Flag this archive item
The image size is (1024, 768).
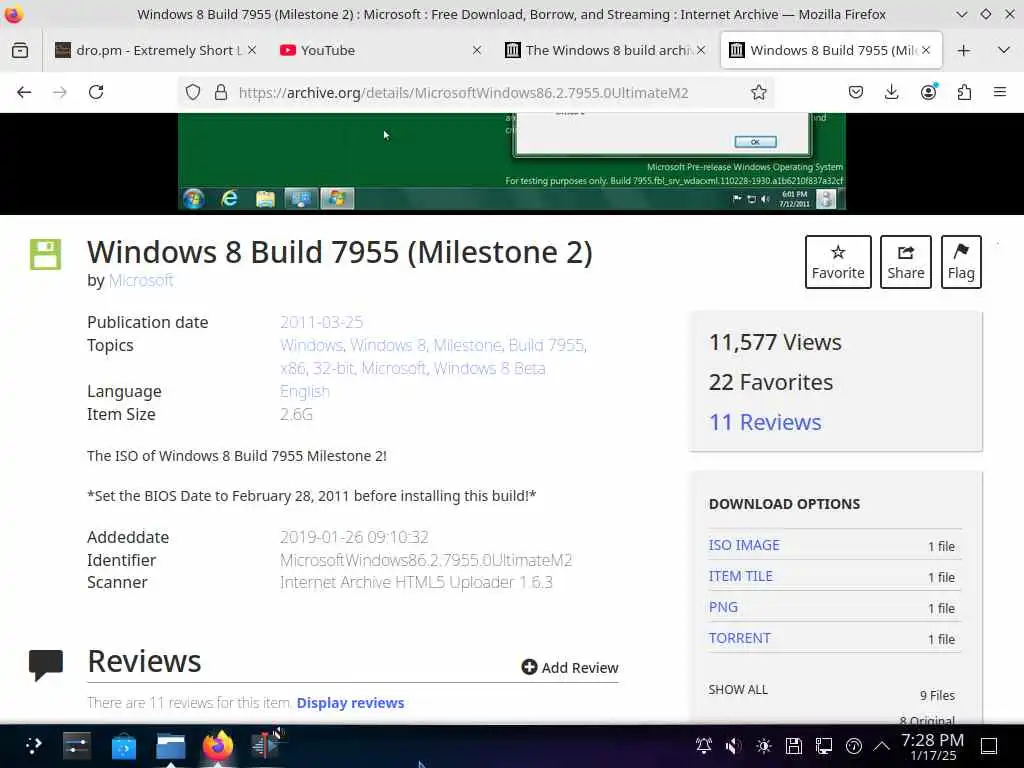961,262
